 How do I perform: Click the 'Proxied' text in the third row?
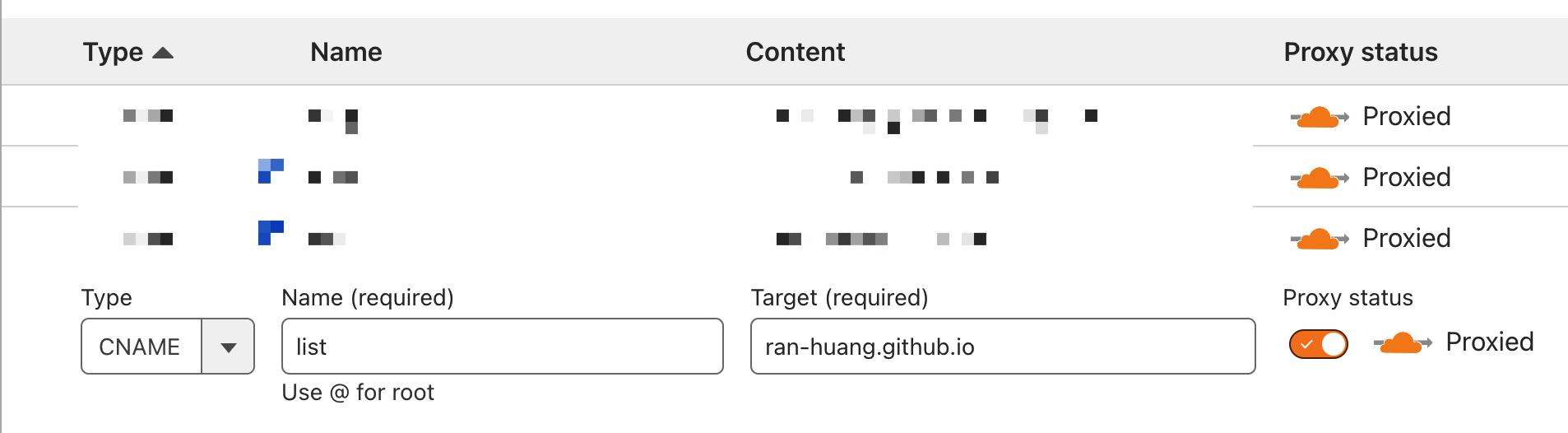click(1406, 239)
